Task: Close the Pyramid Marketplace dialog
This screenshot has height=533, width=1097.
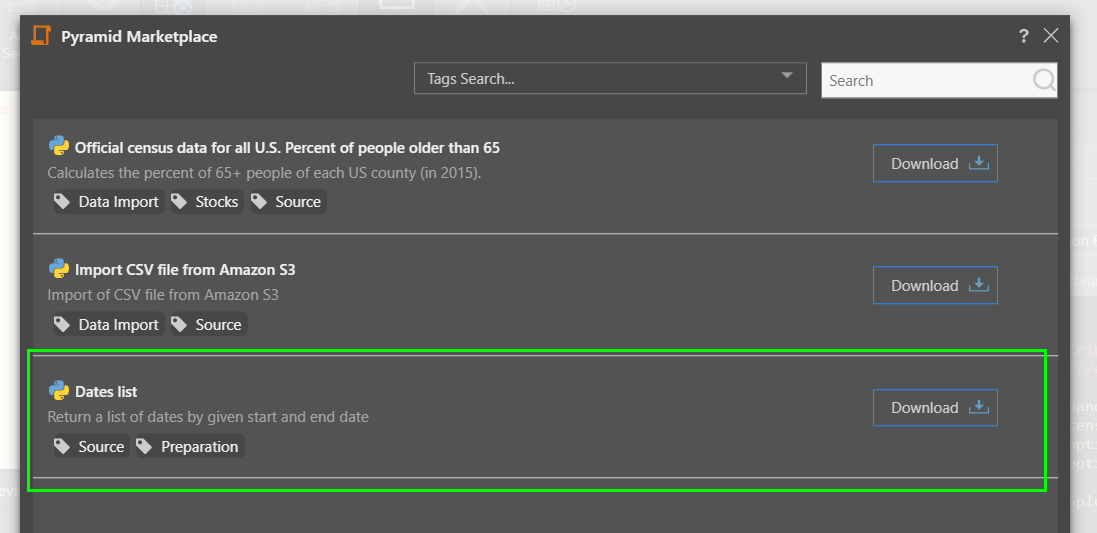Action: [x=1050, y=36]
